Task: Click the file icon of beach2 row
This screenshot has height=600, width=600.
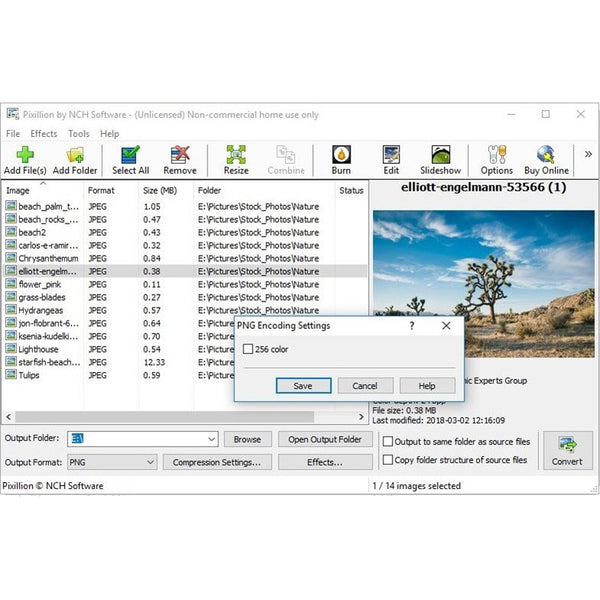Action: click(x=11, y=232)
